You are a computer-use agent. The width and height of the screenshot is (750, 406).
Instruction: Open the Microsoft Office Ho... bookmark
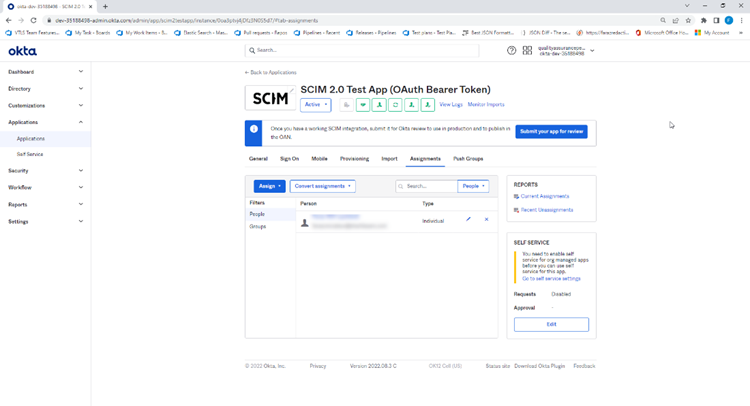click(662, 33)
